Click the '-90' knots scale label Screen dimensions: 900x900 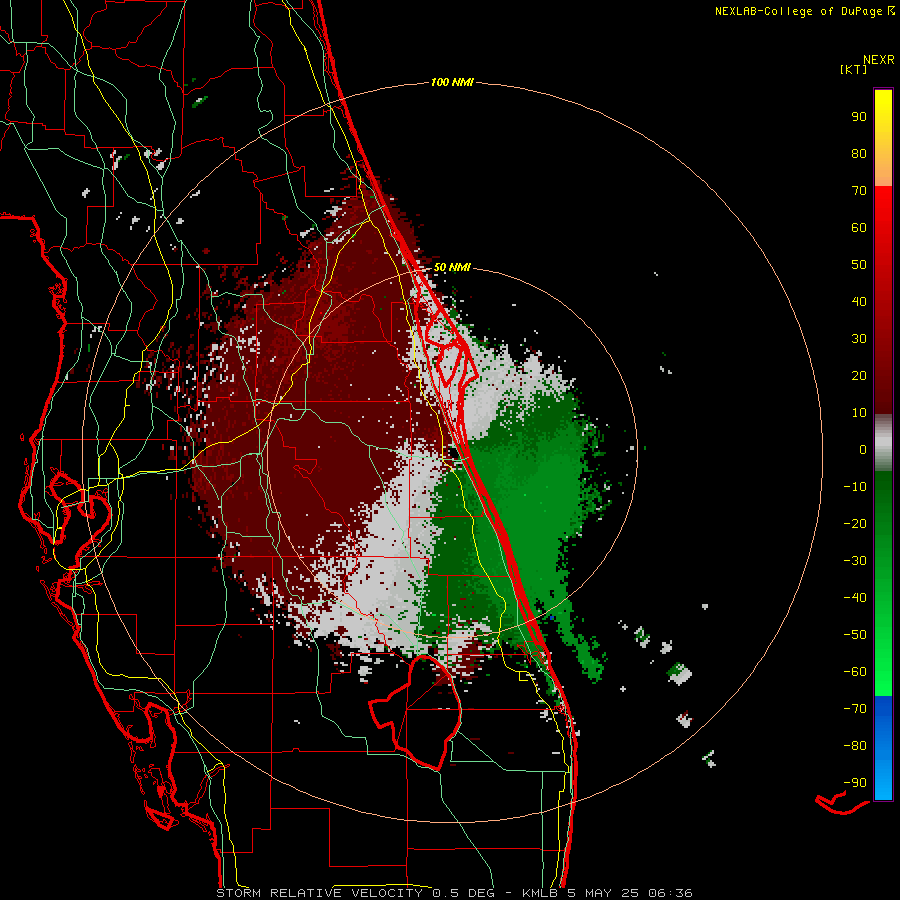pos(855,783)
